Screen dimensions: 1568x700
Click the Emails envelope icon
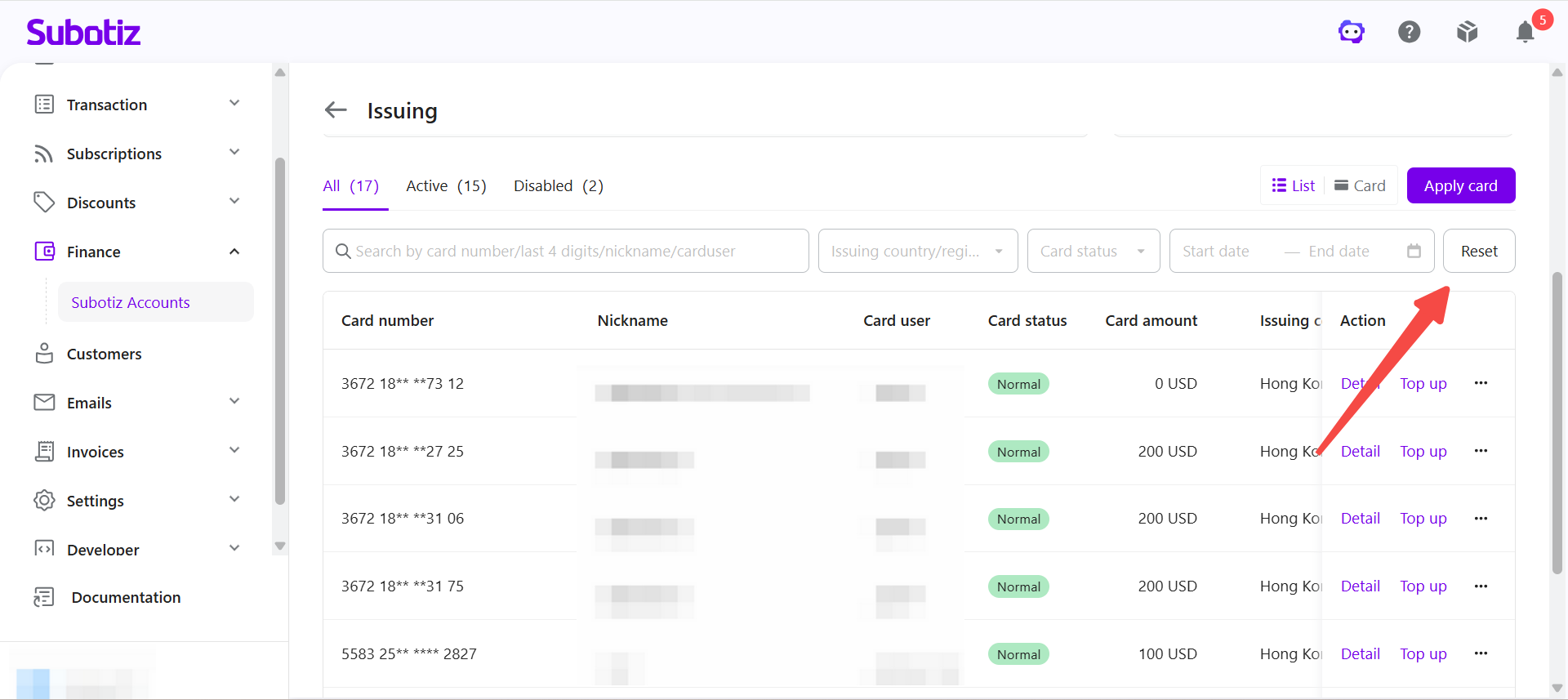tap(44, 403)
